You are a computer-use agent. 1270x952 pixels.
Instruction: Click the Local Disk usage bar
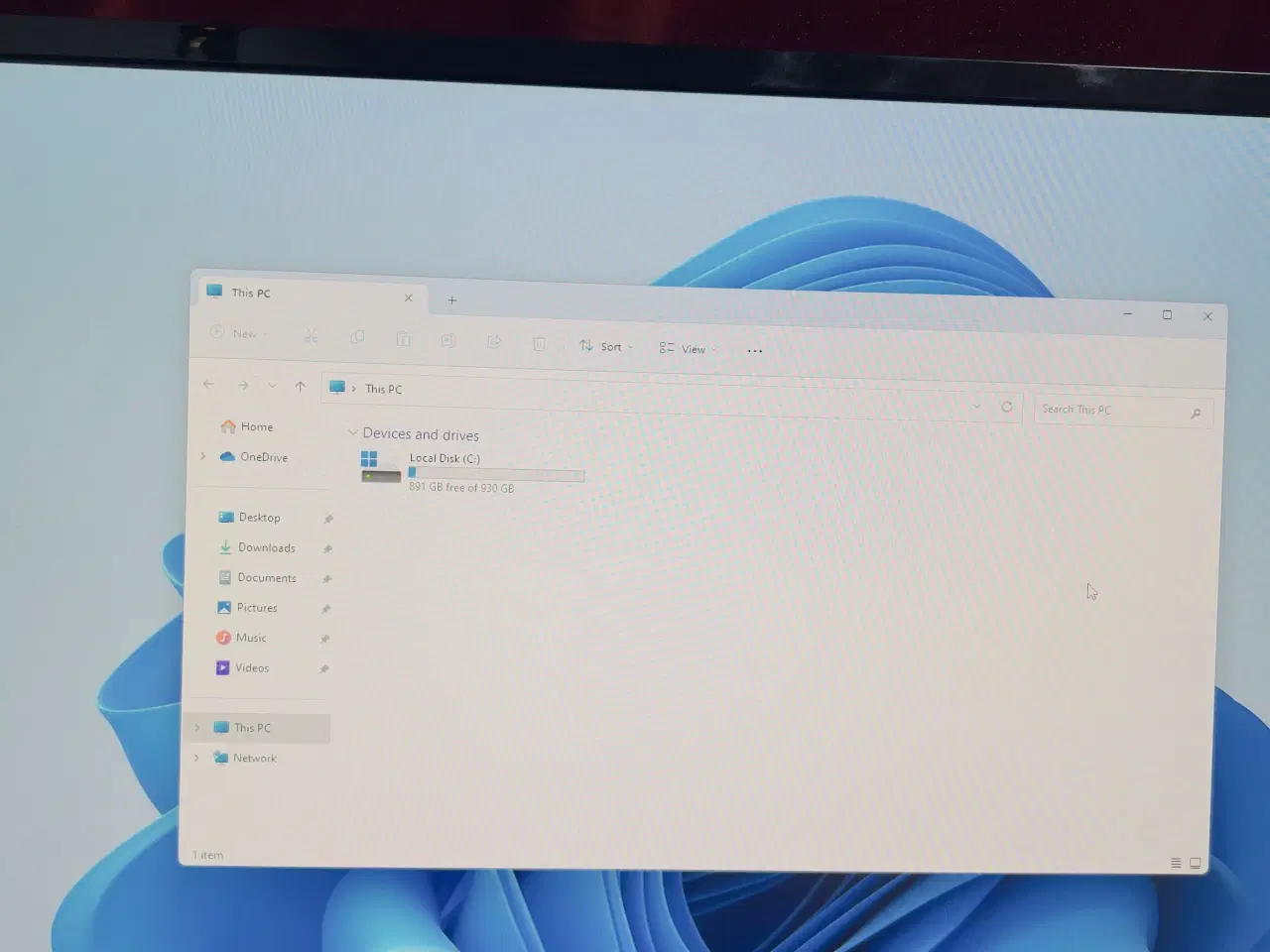(x=496, y=474)
